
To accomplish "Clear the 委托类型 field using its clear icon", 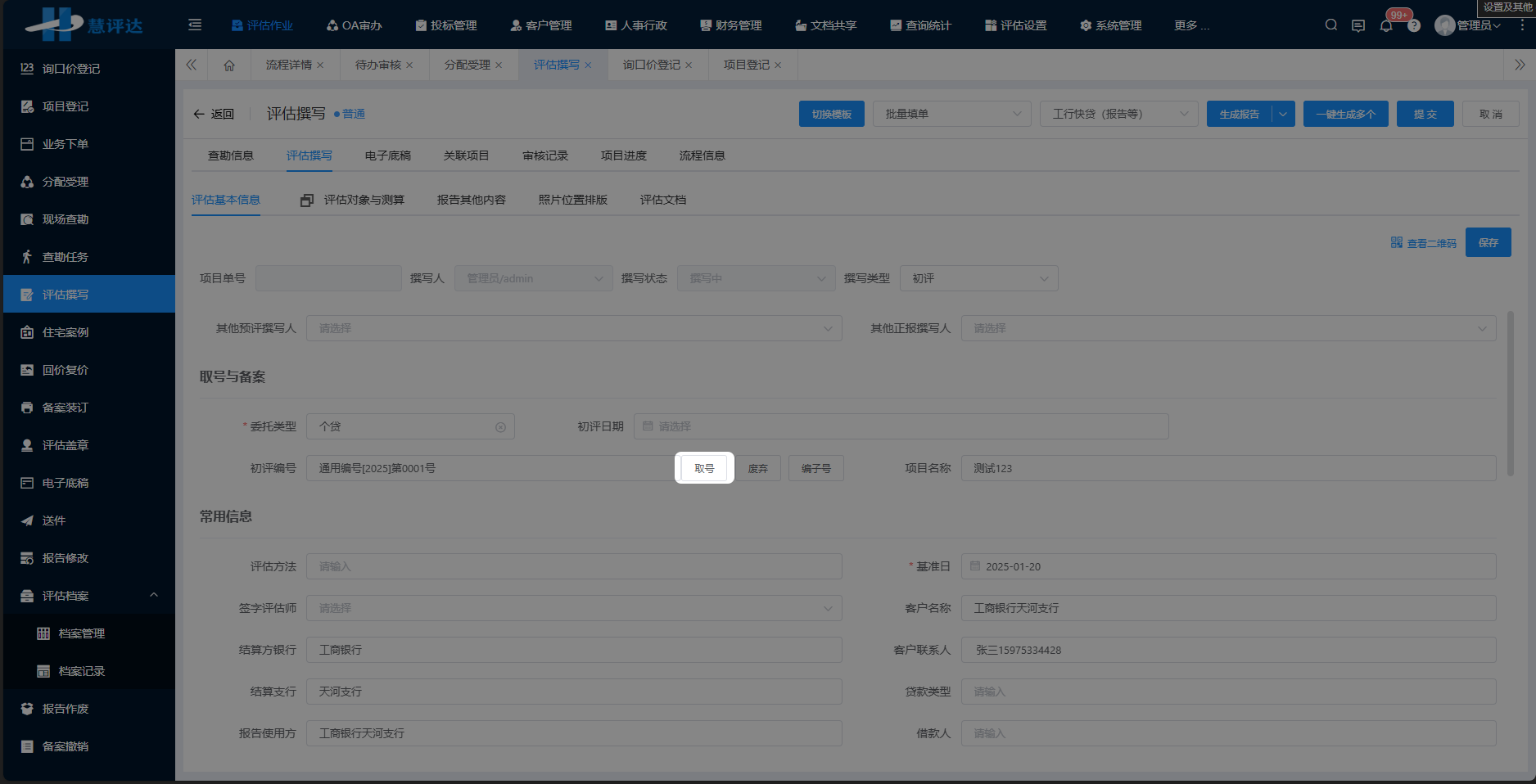I will click(500, 426).
